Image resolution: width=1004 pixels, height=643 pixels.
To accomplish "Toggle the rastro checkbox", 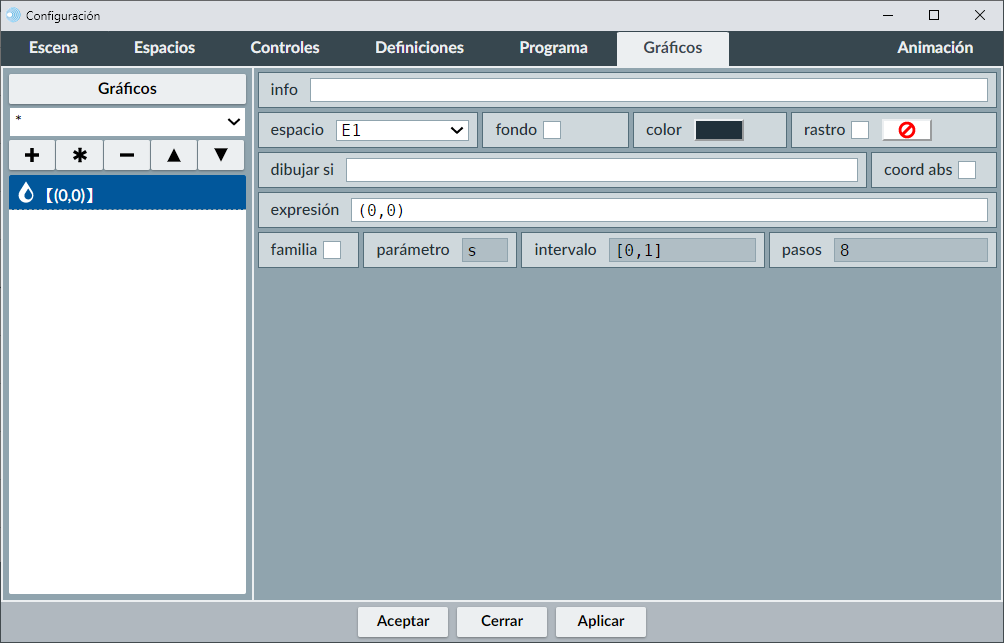I will 860,130.
